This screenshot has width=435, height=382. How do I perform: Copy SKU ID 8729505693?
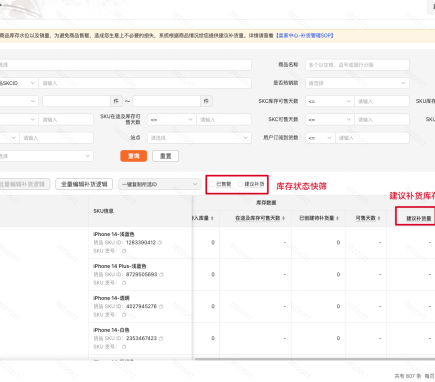coord(161,275)
